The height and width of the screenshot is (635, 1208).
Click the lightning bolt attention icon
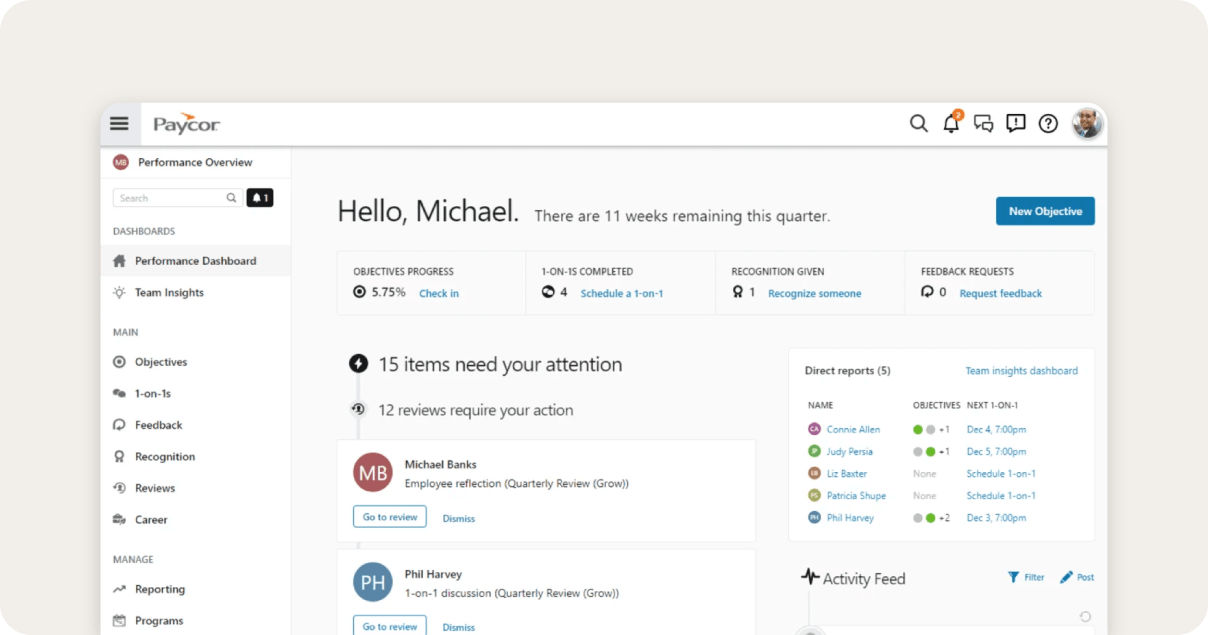(358, 364)
